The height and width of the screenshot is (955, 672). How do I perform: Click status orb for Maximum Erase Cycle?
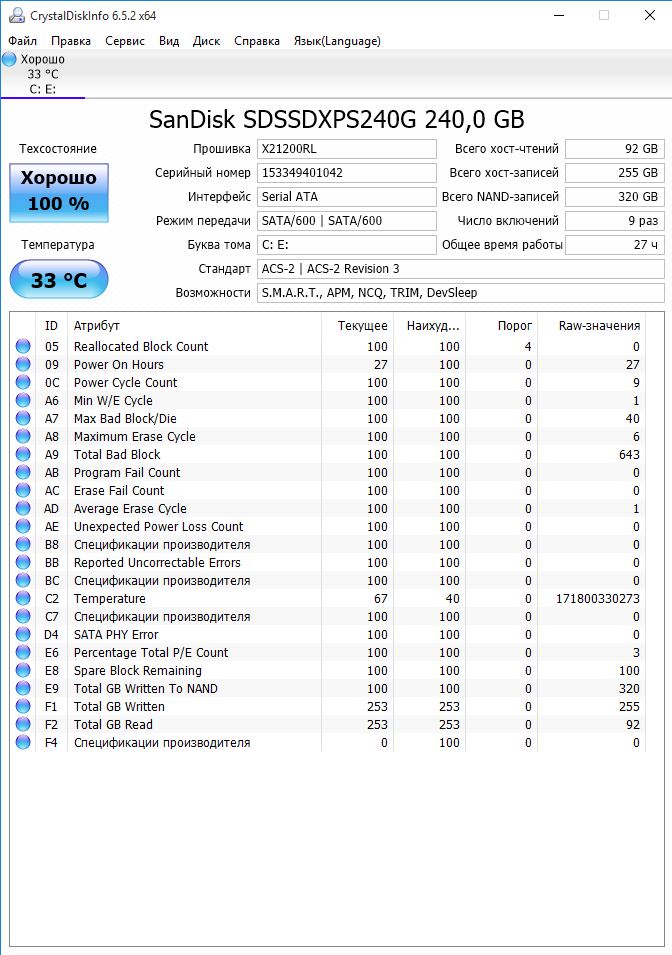23,436
